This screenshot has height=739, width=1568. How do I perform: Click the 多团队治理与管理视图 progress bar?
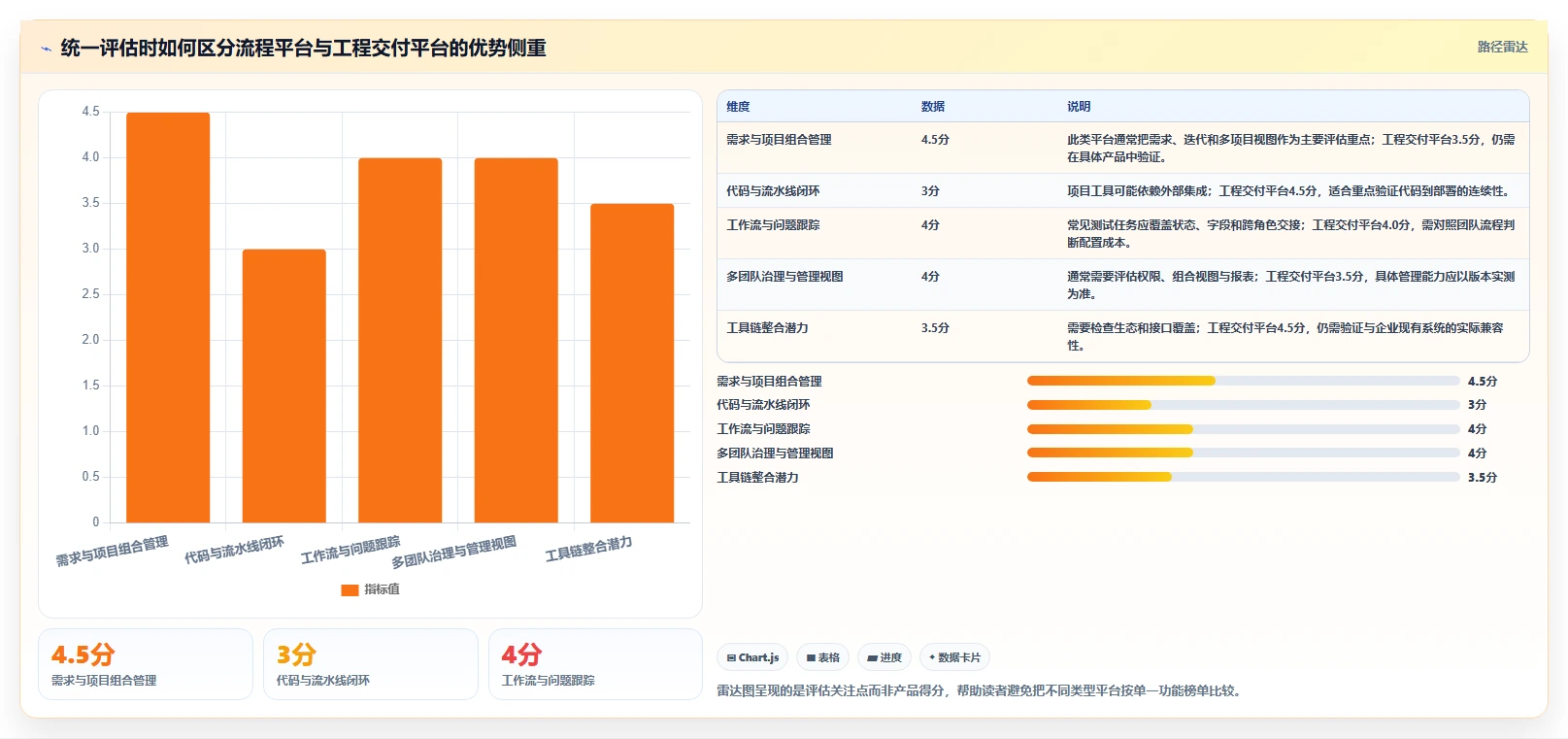pyautogui.click(x=1244, y=453)
